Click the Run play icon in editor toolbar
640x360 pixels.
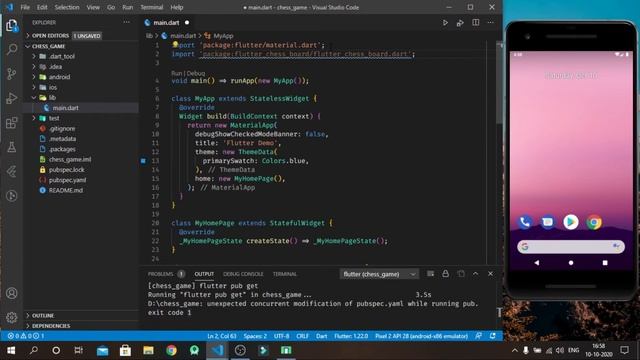445,23
